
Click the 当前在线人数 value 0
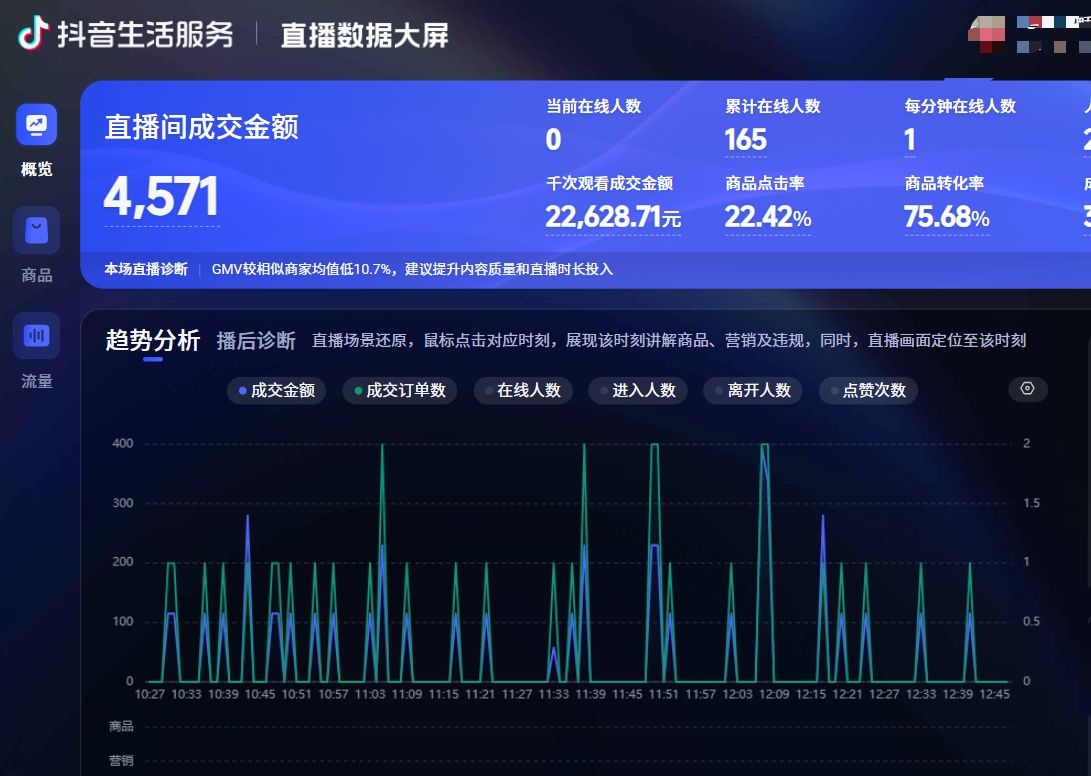[x=553, y=140]
